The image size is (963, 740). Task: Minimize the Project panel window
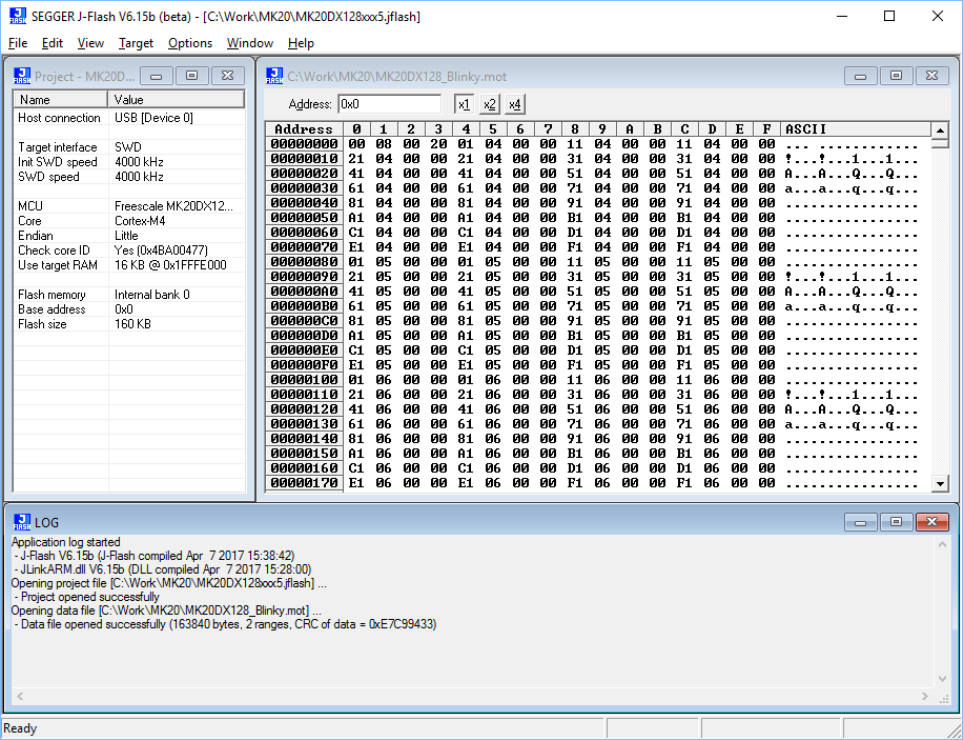pos(156,76)
